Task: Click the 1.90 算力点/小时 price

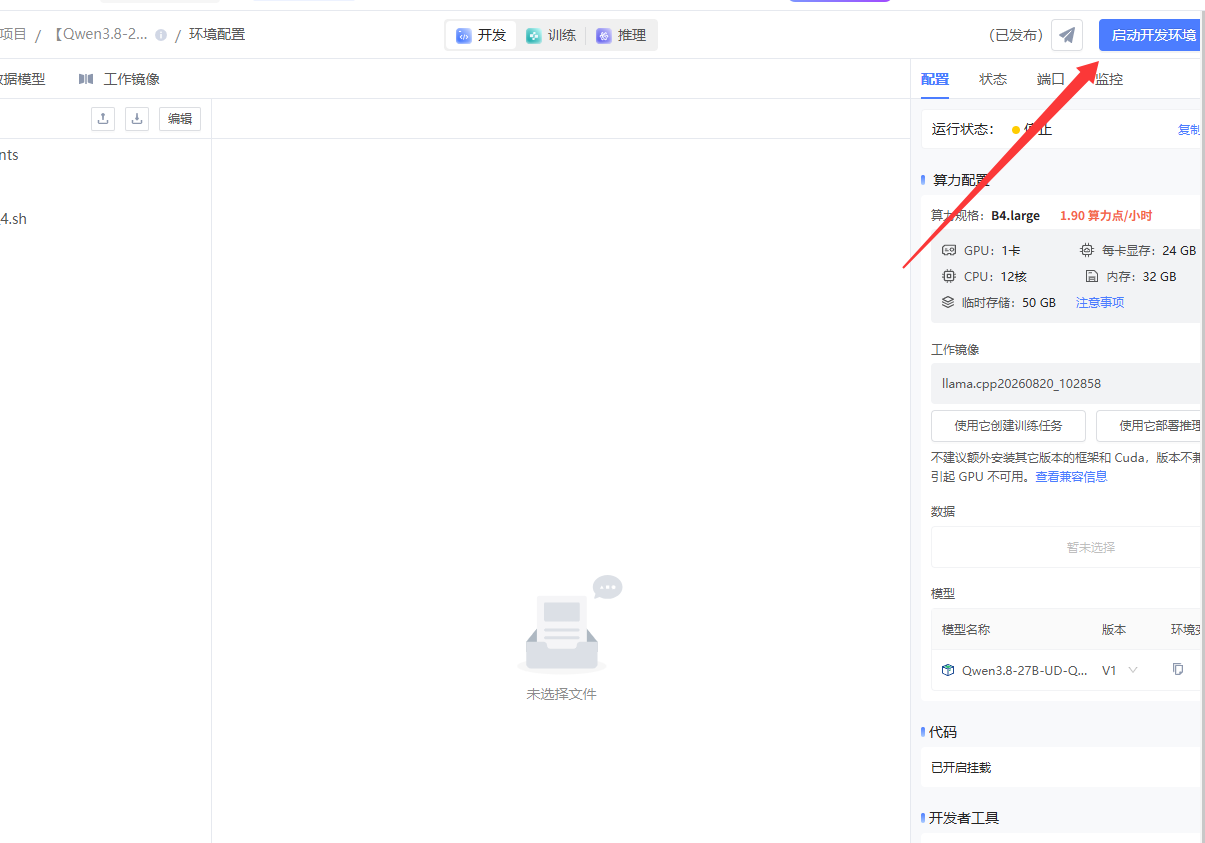Action: click(x=1106, y=215)
